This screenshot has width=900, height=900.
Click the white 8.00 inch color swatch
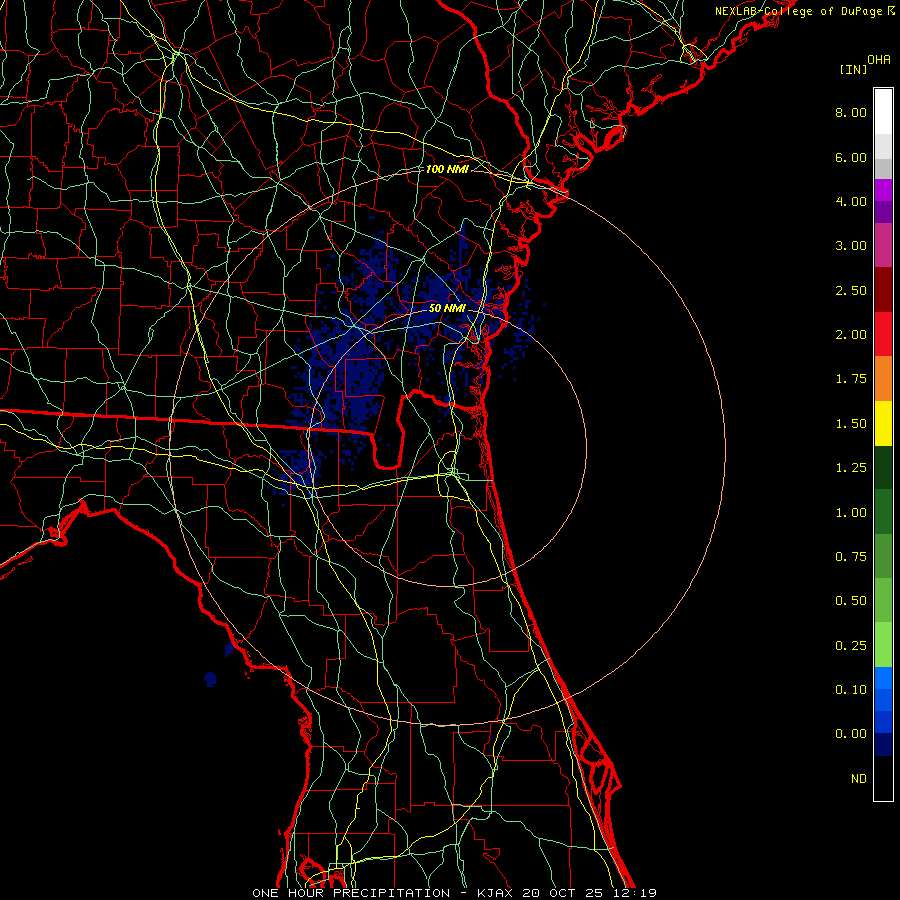883,112
